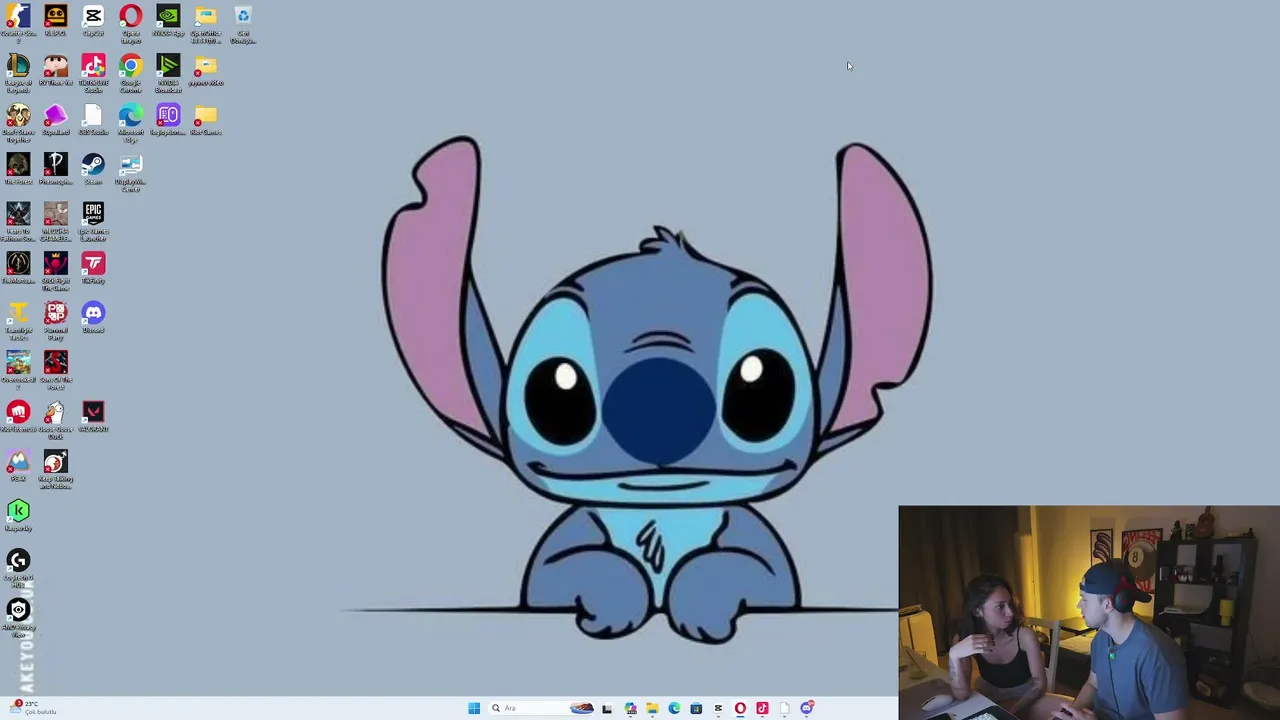Open Task View on the taskbar

pyautogui.click(x=607, y=708)
